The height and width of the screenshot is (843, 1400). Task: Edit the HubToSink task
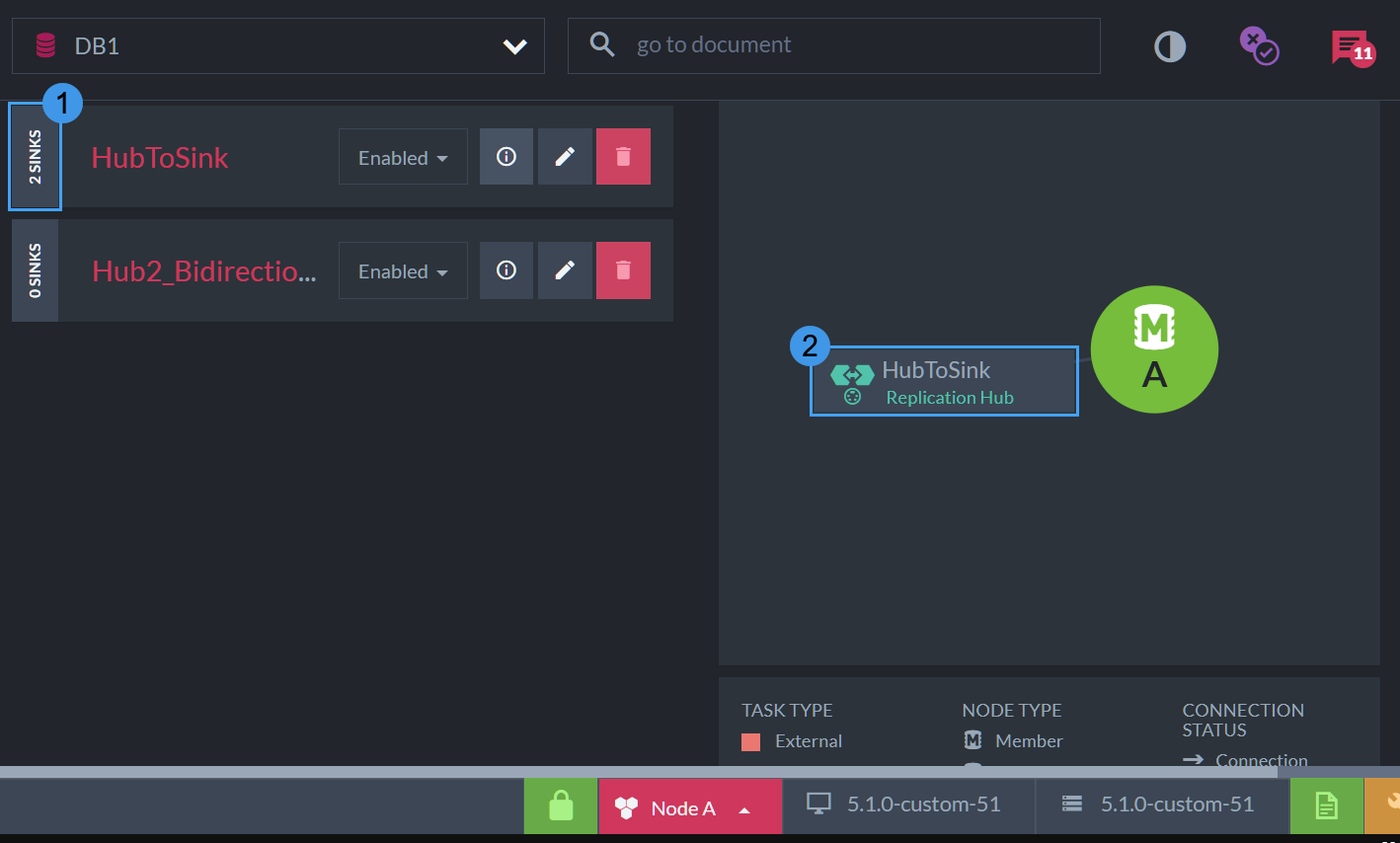[x=565, y=157]
